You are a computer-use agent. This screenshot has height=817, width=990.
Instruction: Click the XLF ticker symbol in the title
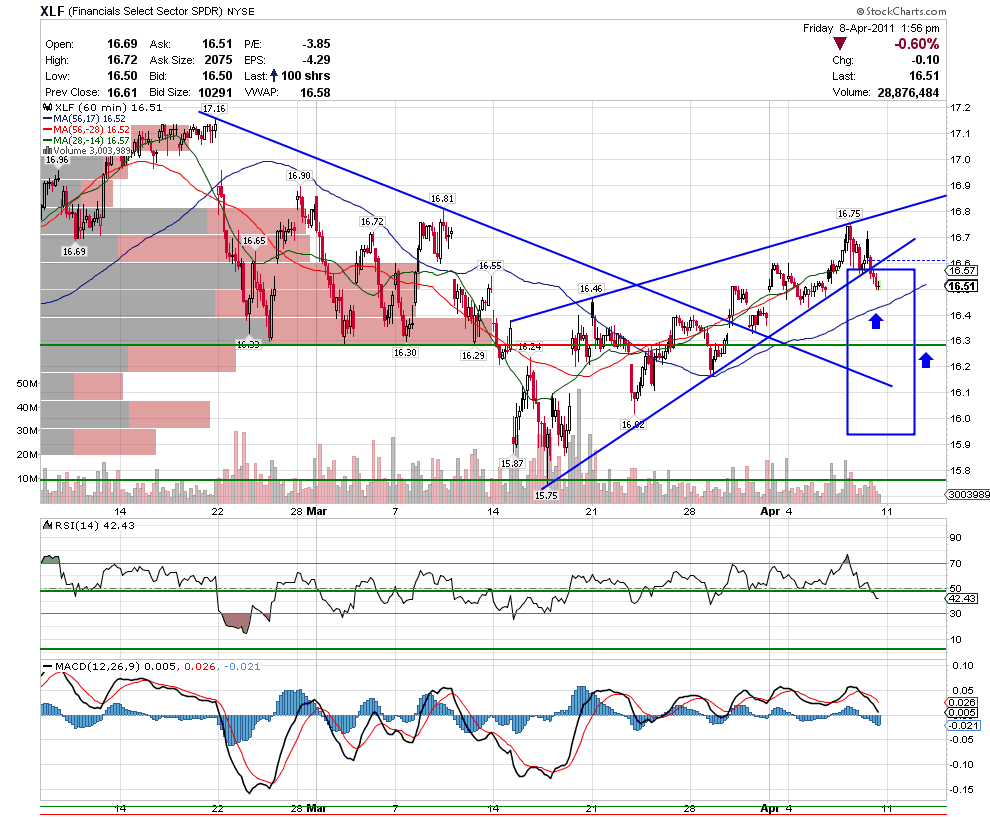point(52,11)
